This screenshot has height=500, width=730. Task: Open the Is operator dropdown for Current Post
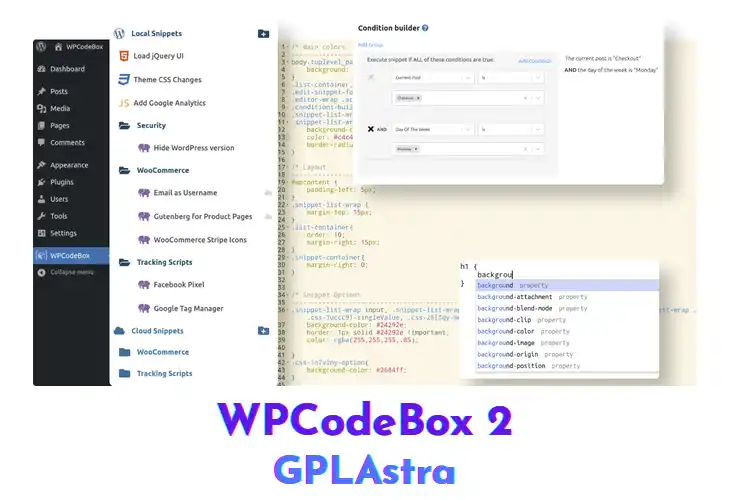coord(511,78)
